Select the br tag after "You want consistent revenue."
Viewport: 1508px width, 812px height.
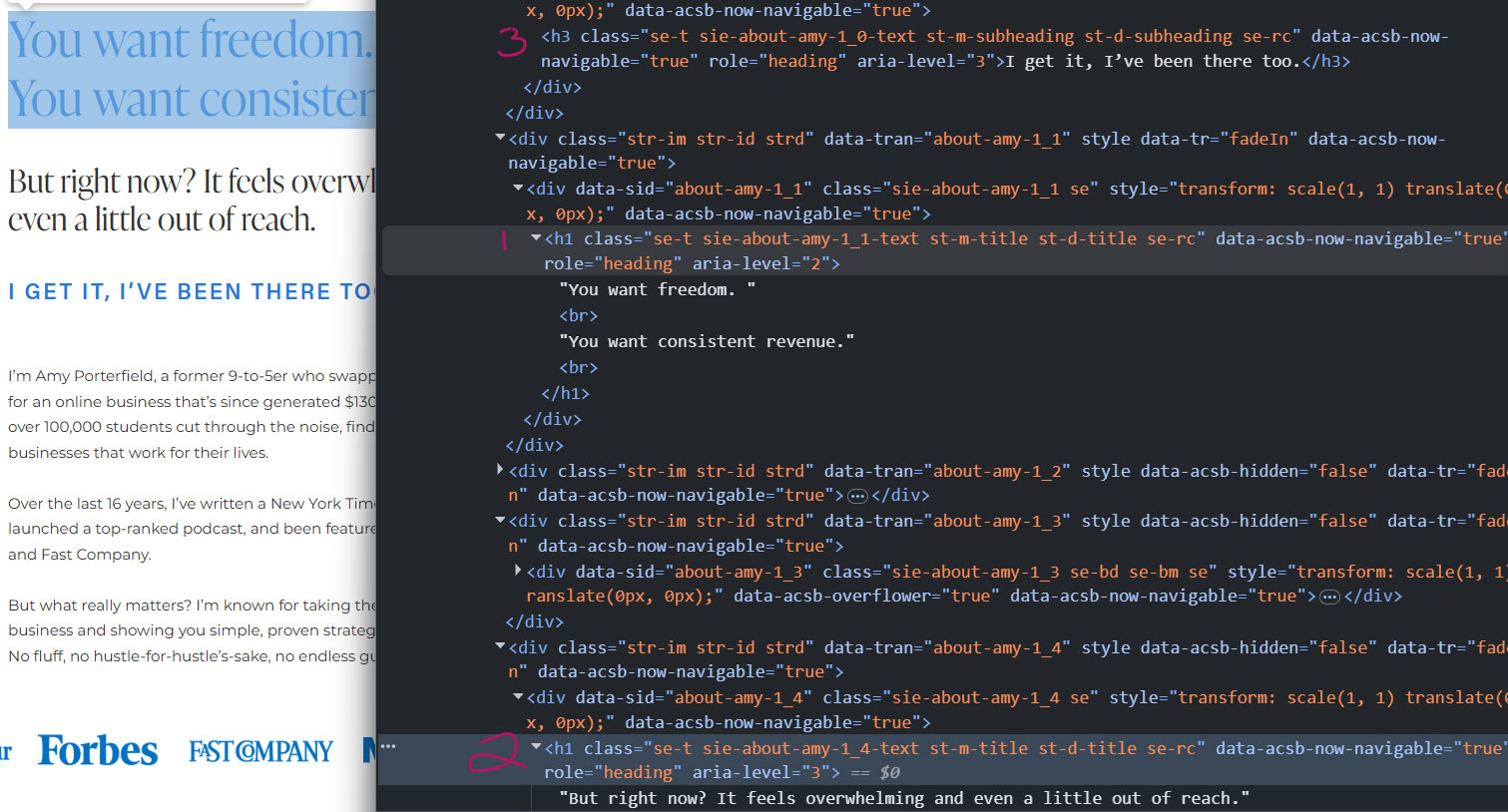pyautogui.click(x=579, y=367)
